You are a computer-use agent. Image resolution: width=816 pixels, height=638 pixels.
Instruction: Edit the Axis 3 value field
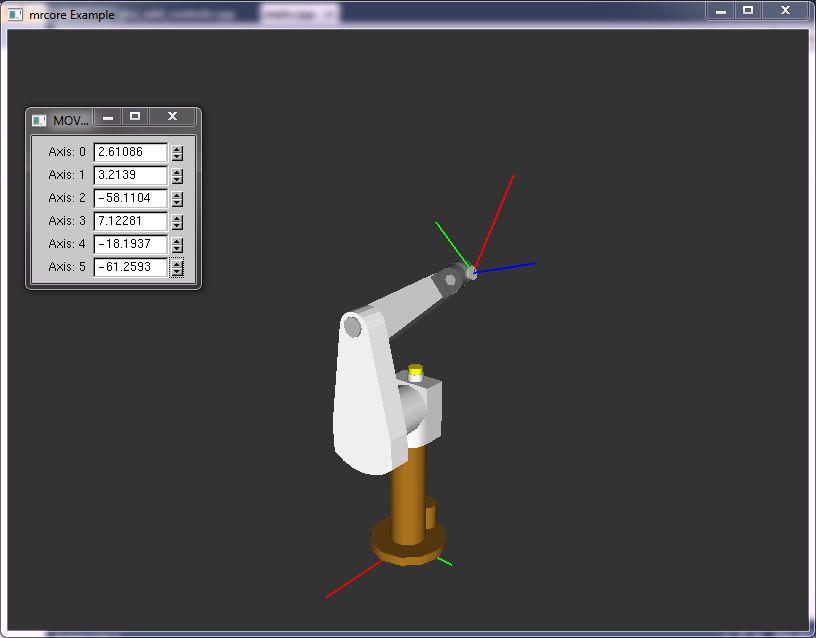(x=128, y=221)
